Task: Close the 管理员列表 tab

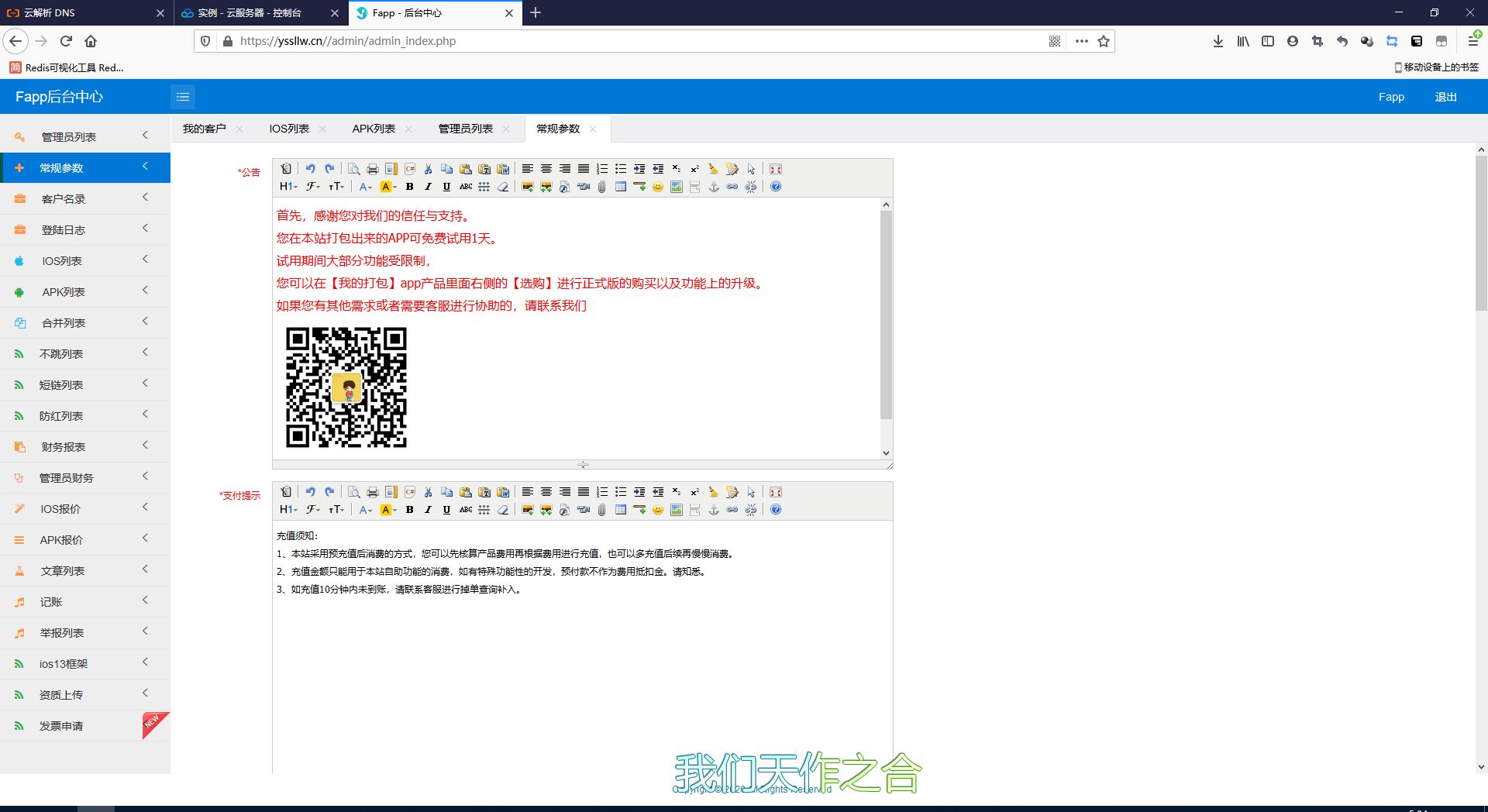Action: coord(506,129)
